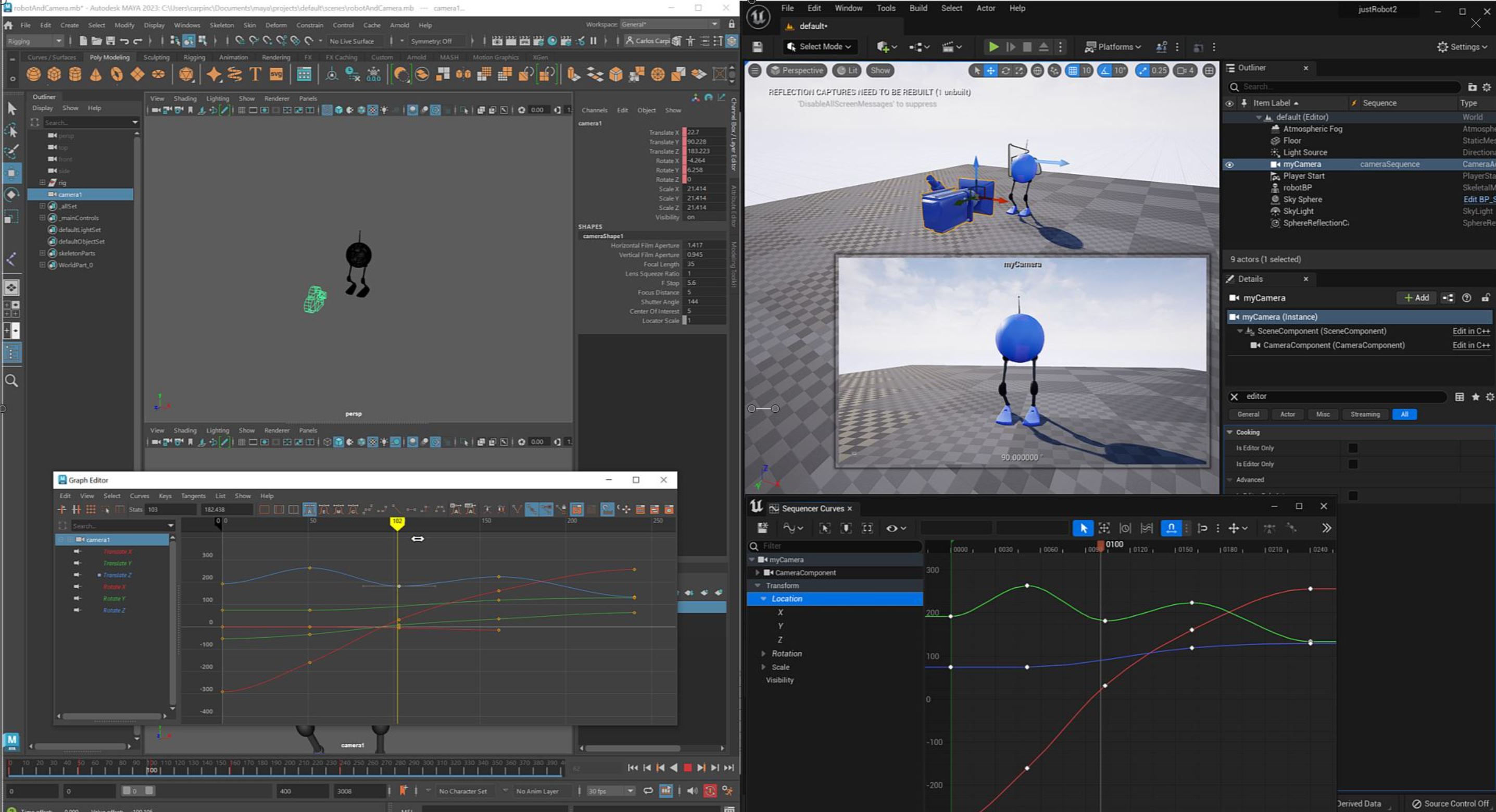The image size is (1496, 812).
Task: Click the Lit view mode button
Action: click(x=847, y=71)
